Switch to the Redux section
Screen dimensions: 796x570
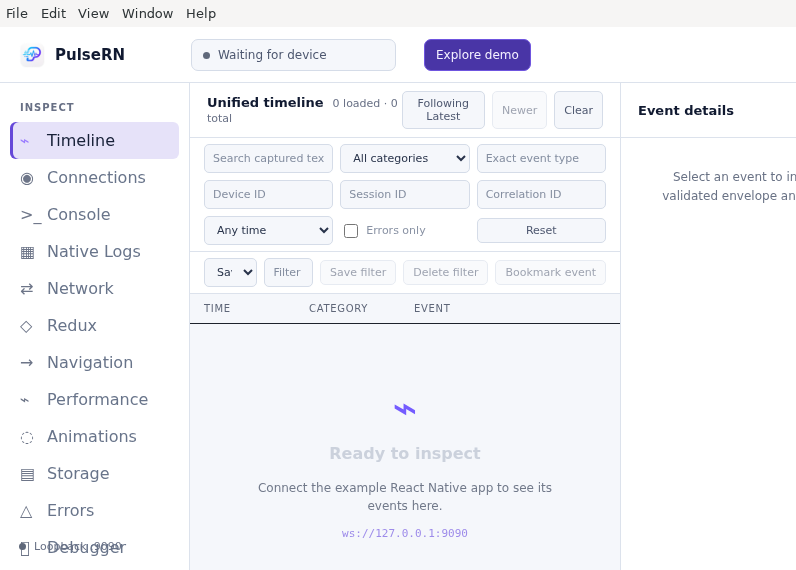(94, 326)
